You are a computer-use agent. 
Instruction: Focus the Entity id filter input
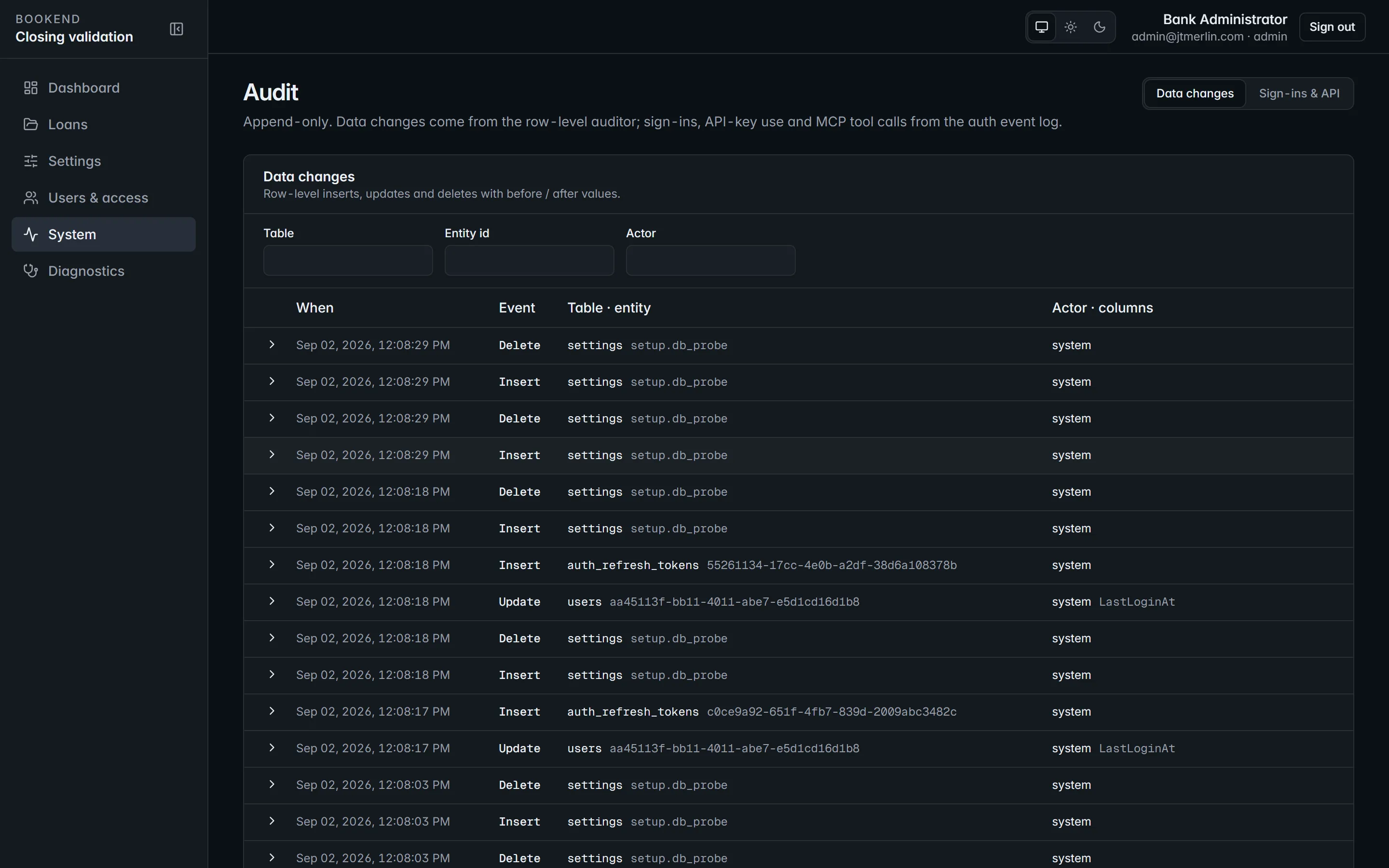[x=529, y=260]
